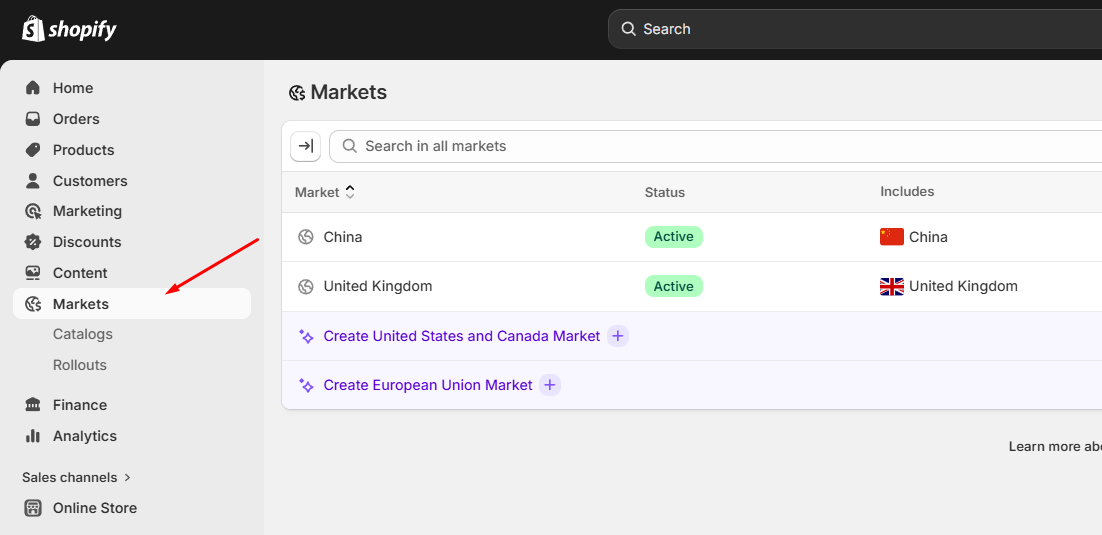Toggle the sidebar panel arrow button
The height and width of the screenshot is (535, 1102).
tap(306, 146)
